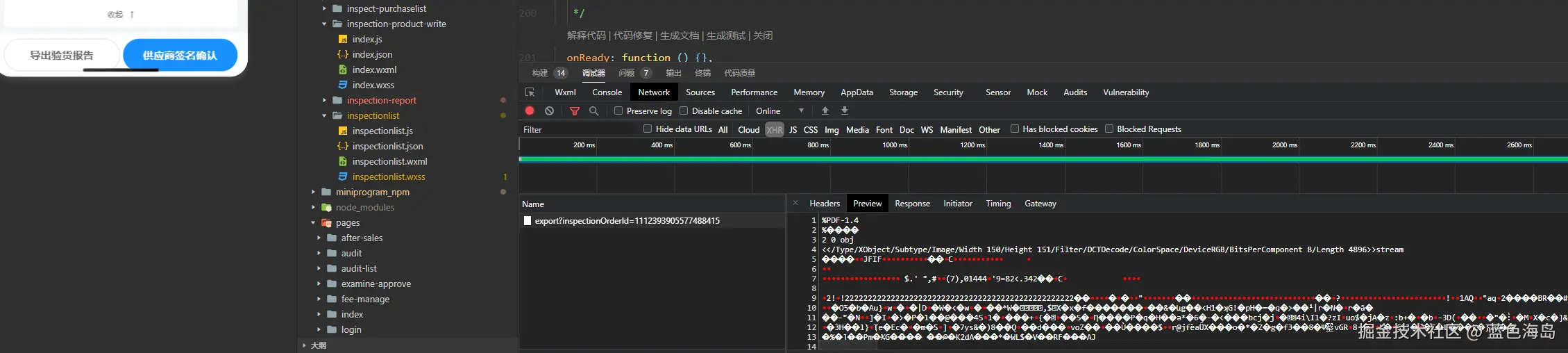The height and width of the screenshot is (353, 1568).
Task: Open index.wxss file
Action: pos(373,85)
